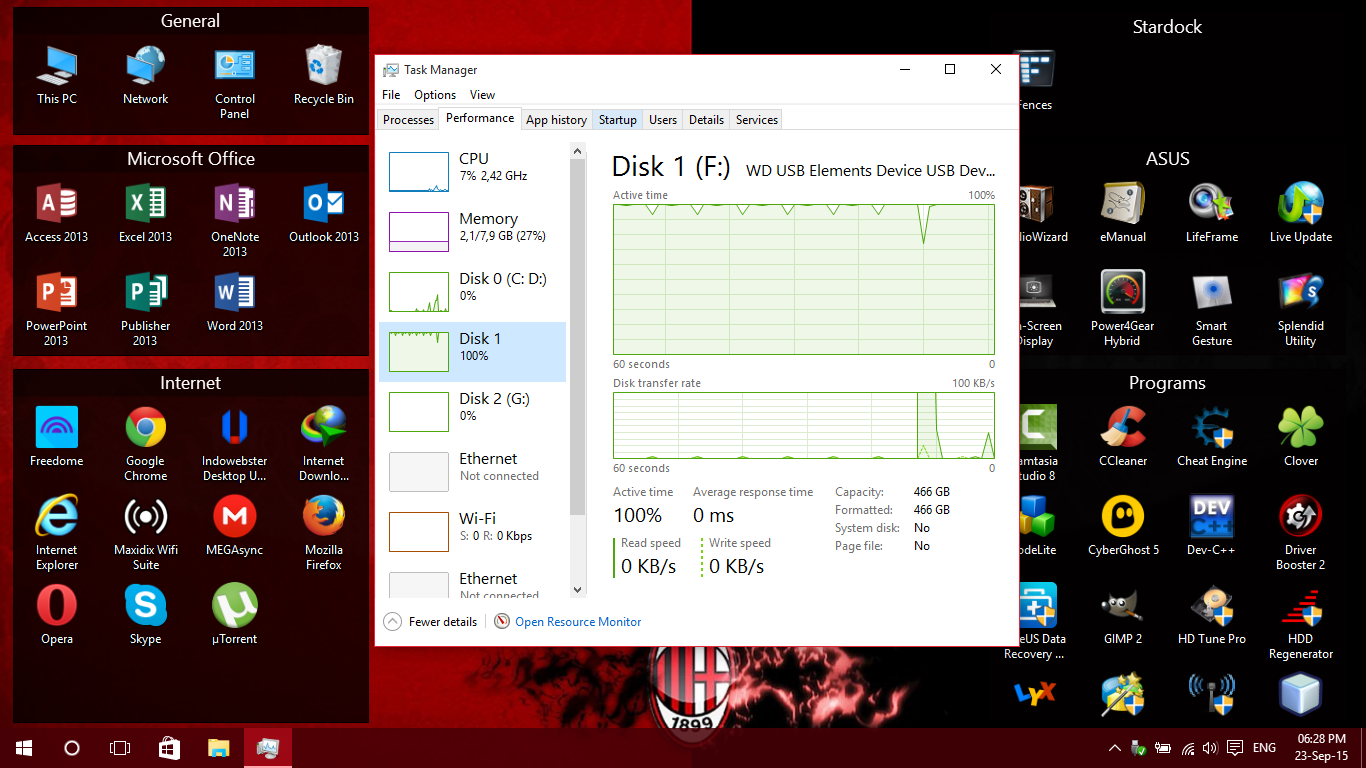Click the MEGAsync shortcut icon
Screen dimensions: 1366x768
(x=235, y=526)
